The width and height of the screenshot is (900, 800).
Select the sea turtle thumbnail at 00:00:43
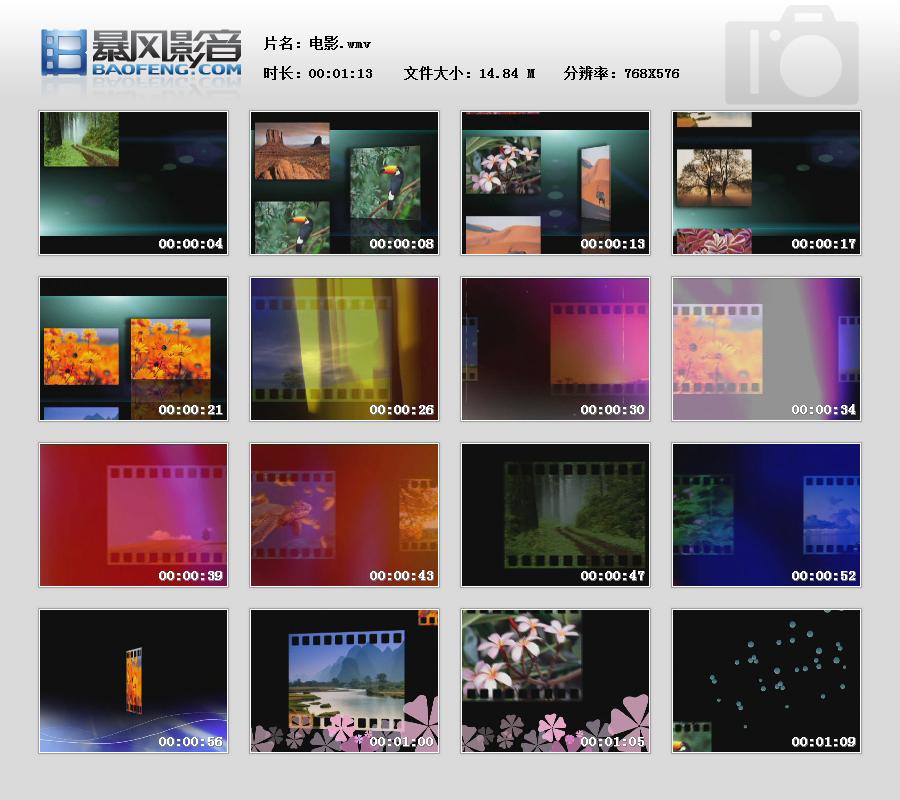point(344,514)
